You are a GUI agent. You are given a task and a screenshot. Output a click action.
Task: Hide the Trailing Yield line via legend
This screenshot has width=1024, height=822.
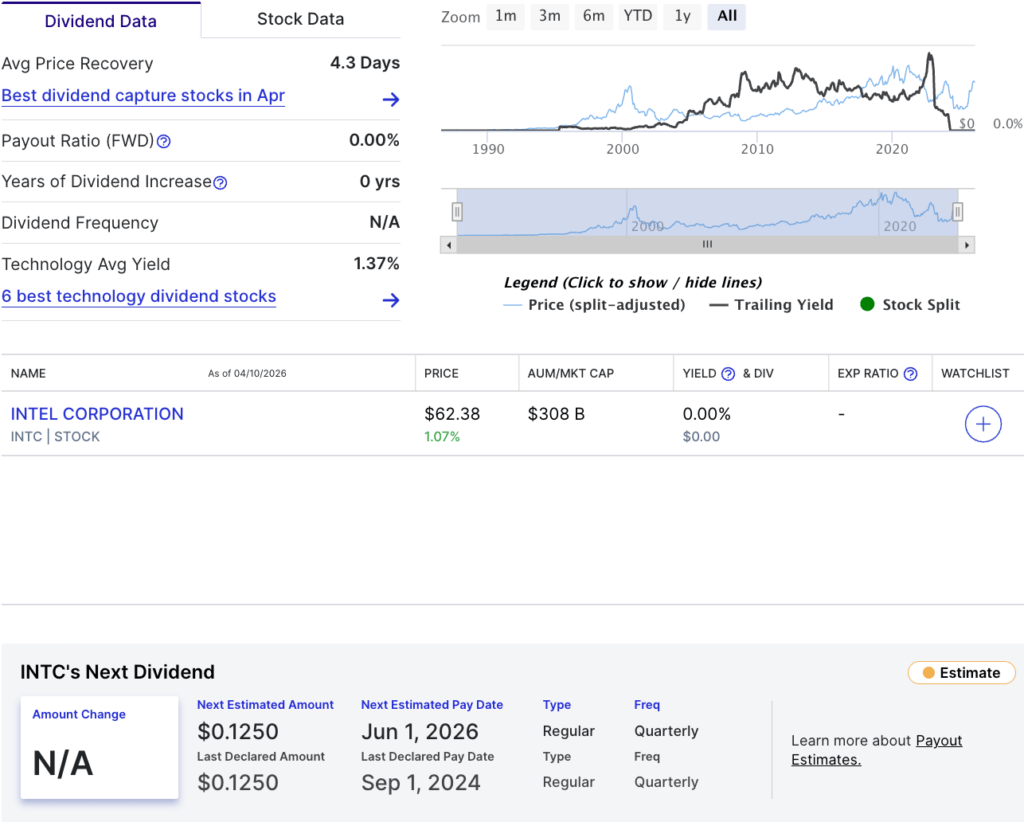[x=771, y=305]
